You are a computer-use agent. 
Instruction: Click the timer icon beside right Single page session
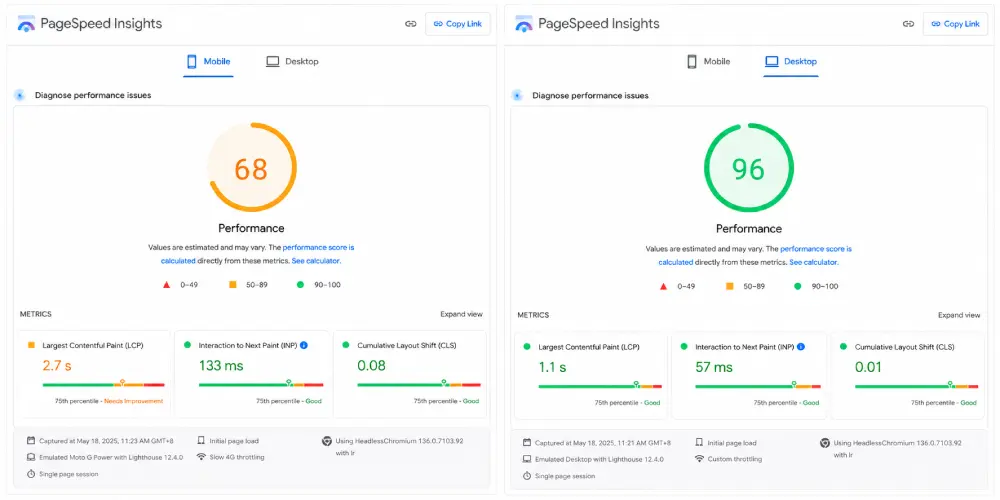(526, 476)
